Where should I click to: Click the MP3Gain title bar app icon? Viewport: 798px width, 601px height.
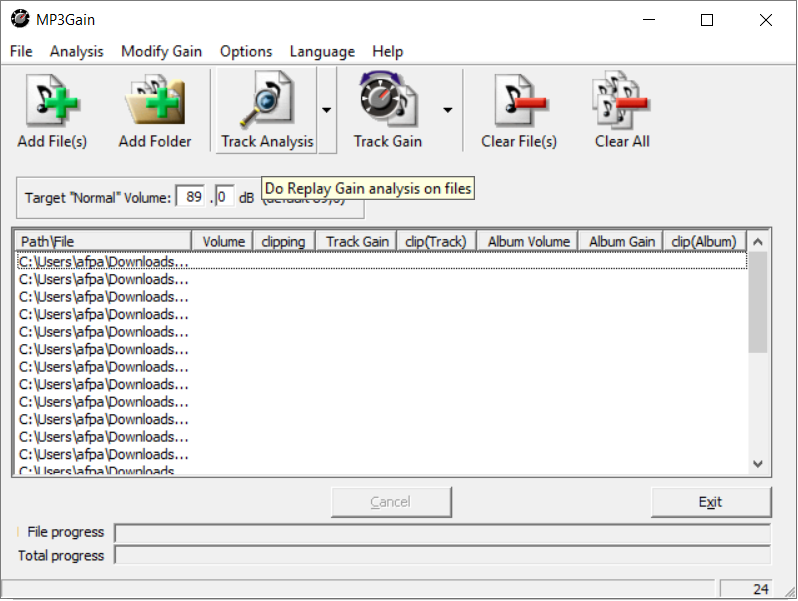pos(18,20)
